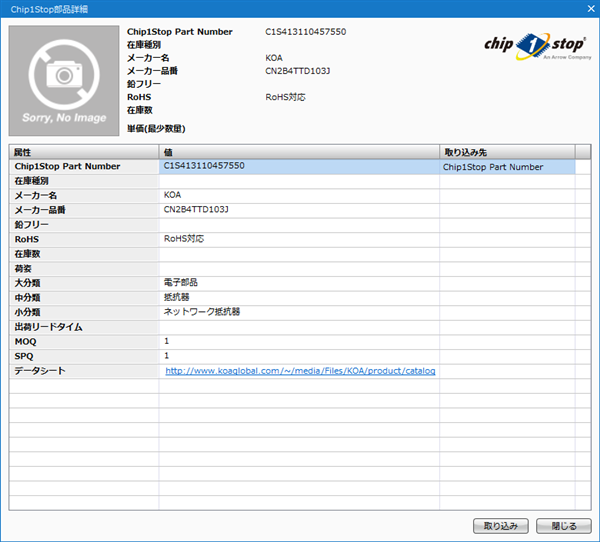Click header CN2B4TTD103J maker part number
This screenshot has height=542, width=600.
coord(298,71)
